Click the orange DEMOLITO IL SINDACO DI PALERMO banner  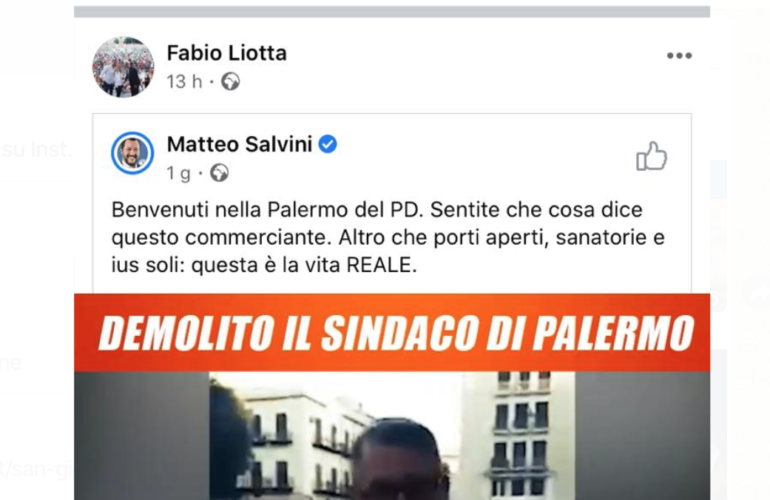[392, 333]
